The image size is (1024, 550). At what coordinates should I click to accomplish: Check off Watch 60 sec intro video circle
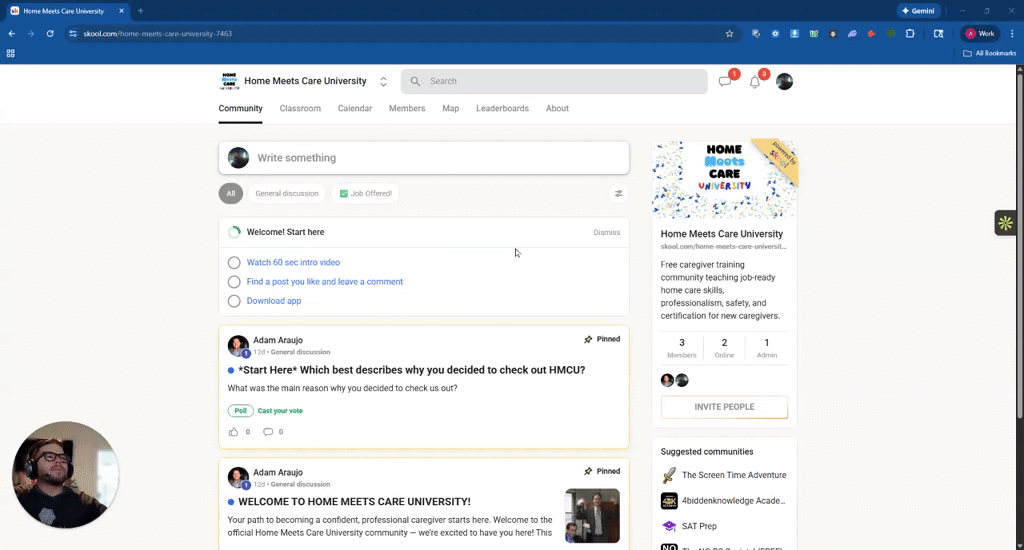[234, 263]
